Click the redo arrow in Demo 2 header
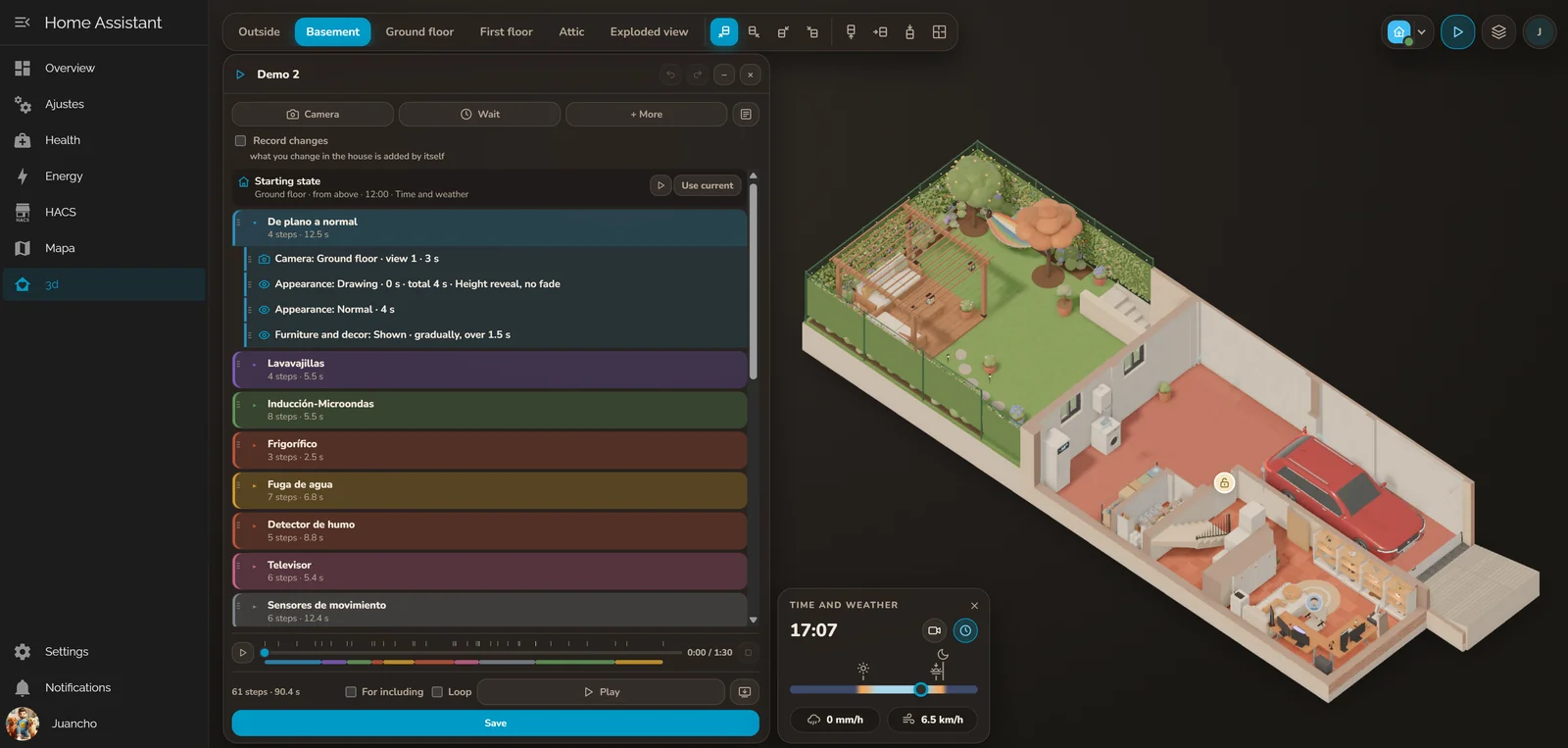 coord(697,75)
